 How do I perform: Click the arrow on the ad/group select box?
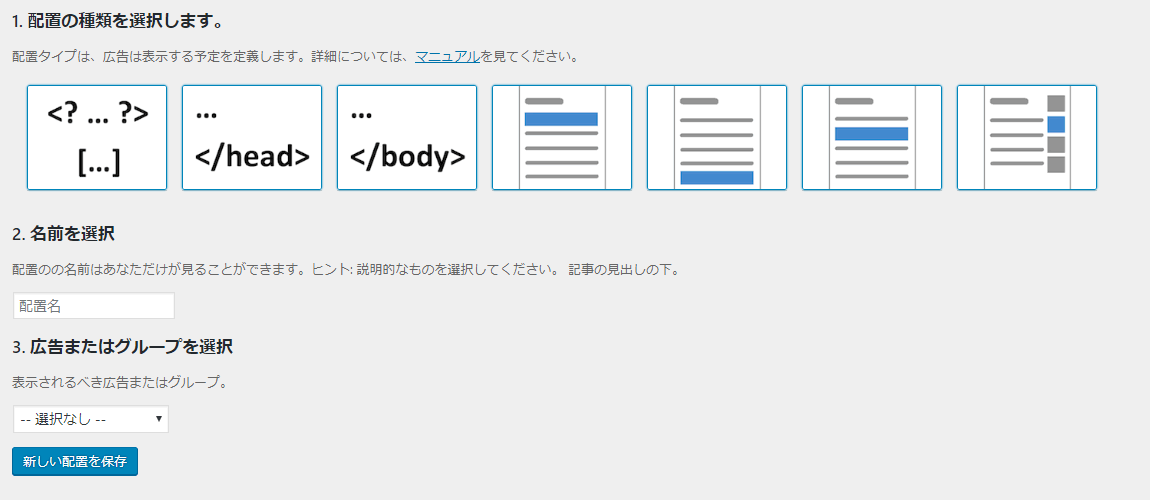[x=159, y=419]
